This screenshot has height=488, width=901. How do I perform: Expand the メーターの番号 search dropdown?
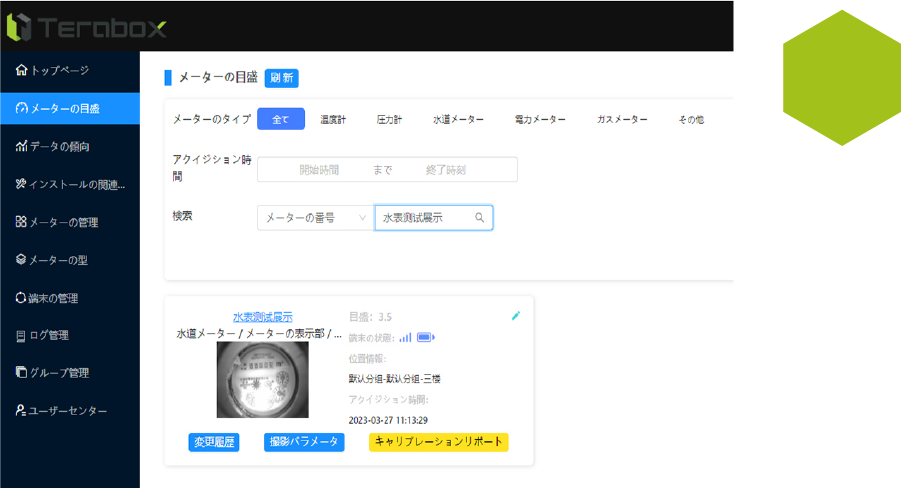[x=315, y=217]
